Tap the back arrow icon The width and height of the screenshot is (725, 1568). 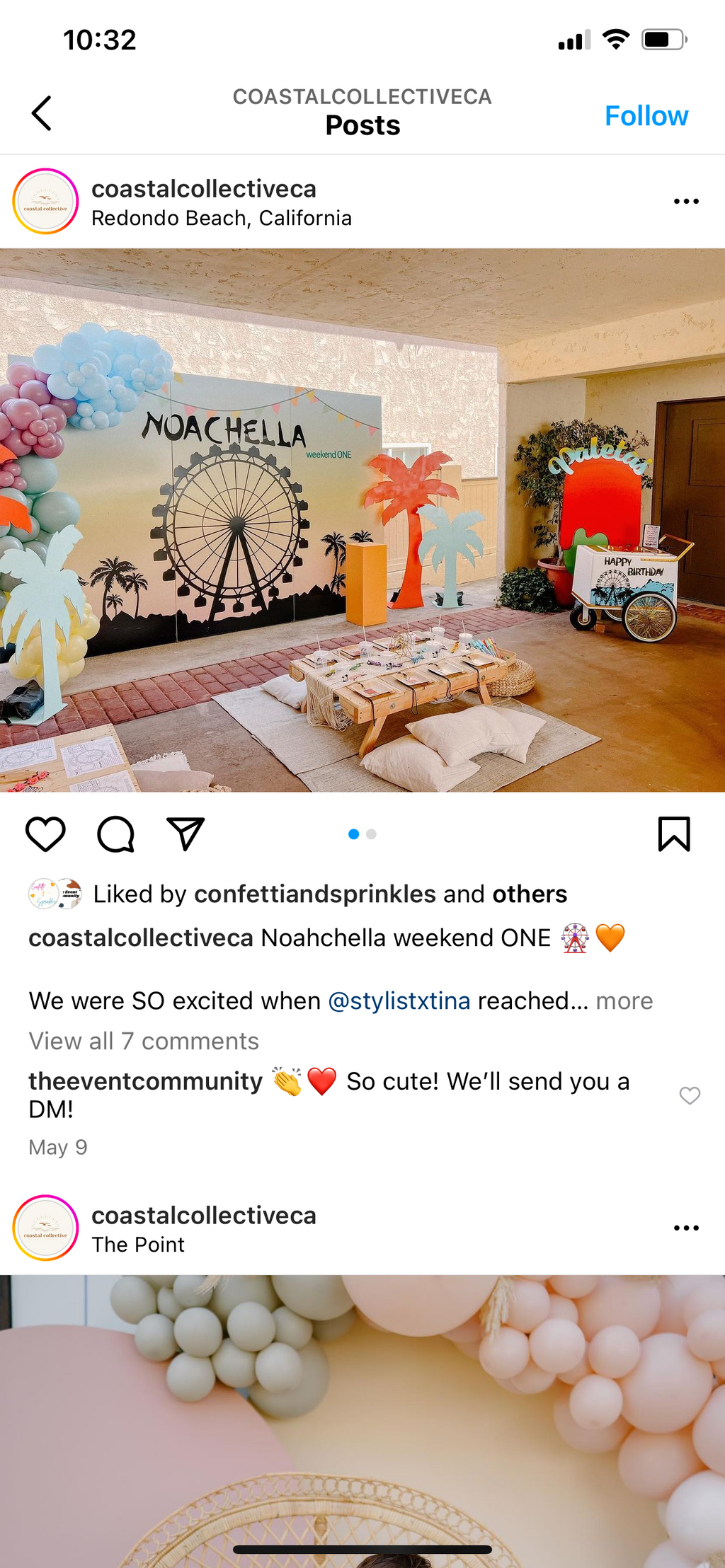pyautogui.click(x=42, y=113)
